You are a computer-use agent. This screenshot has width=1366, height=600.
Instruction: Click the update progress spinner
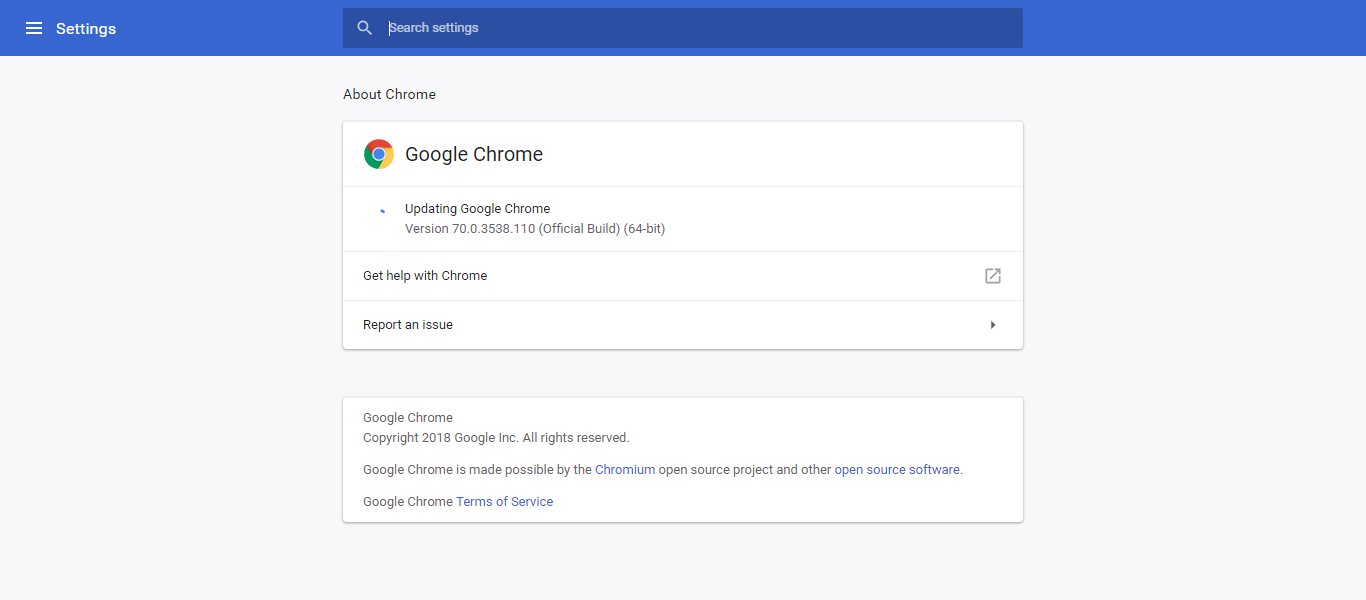pos(382,211)
